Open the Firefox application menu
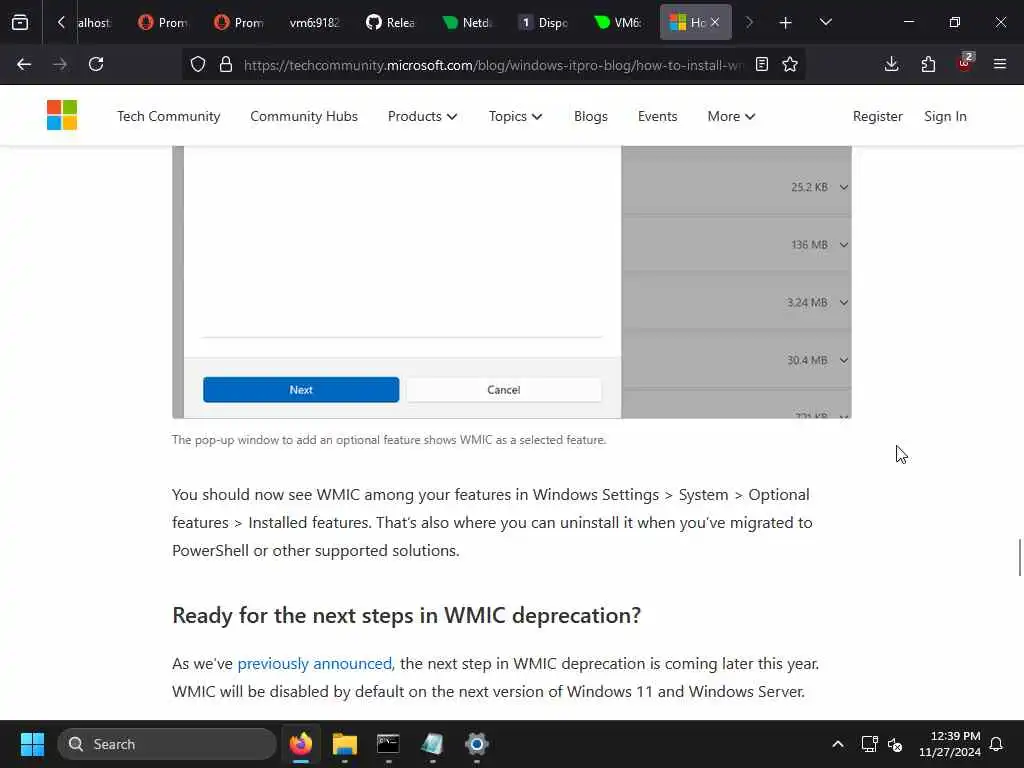This screenshot has width=1024, height=768. [1000, 64]
